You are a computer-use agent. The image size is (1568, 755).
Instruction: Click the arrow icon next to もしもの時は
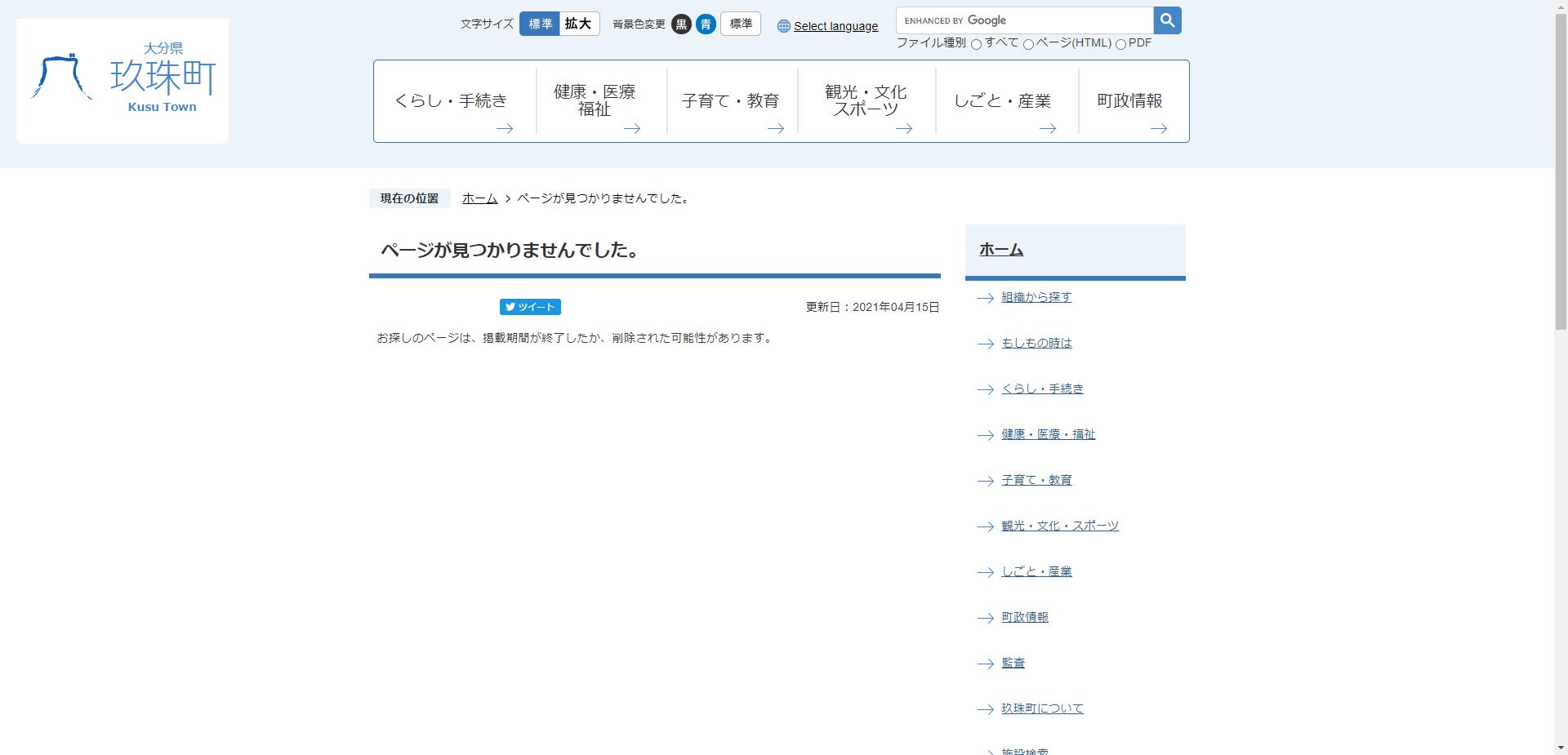point(984,344)
